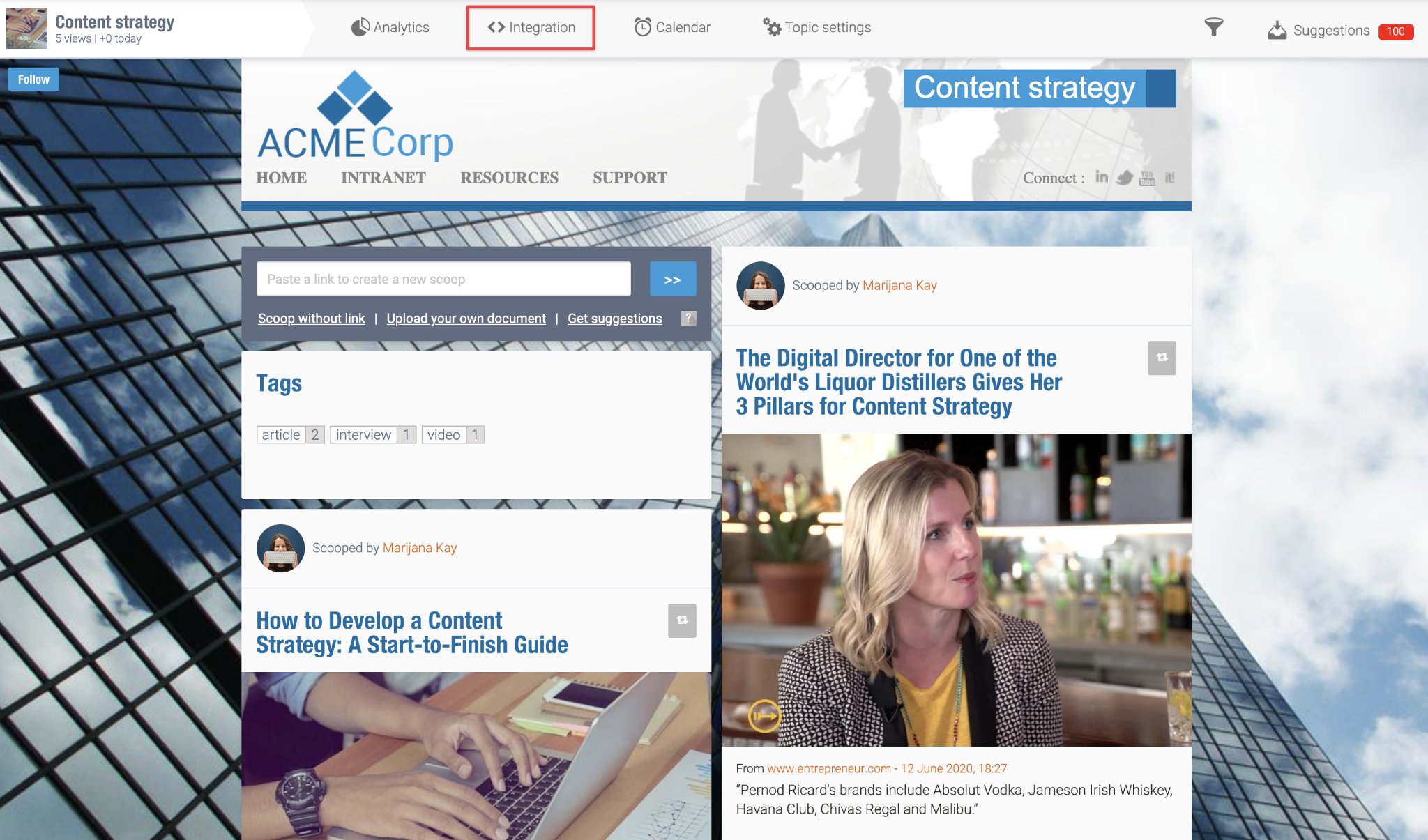The width and height of the screenshot is (1428, 840).
Task: Open the Analytics tab
Action: 390,27
